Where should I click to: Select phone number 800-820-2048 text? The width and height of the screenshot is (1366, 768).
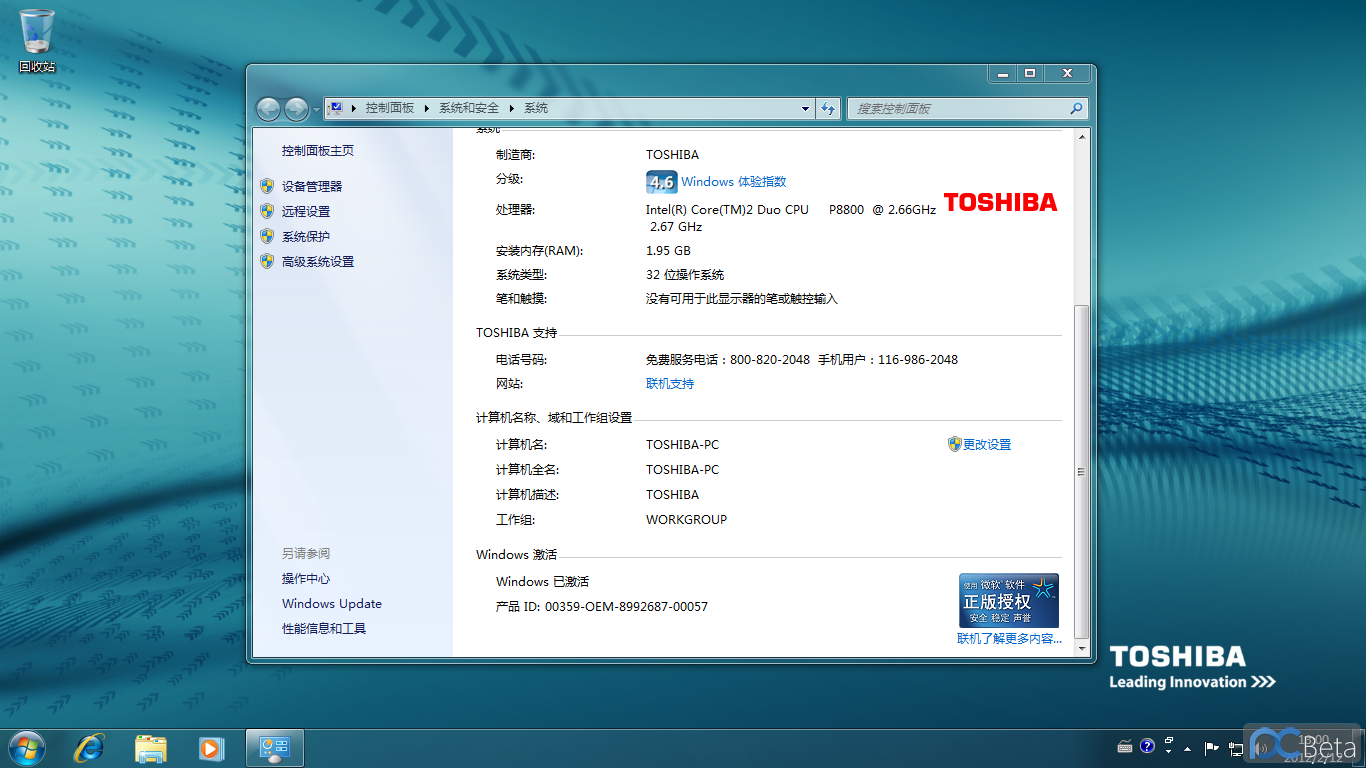770,360
